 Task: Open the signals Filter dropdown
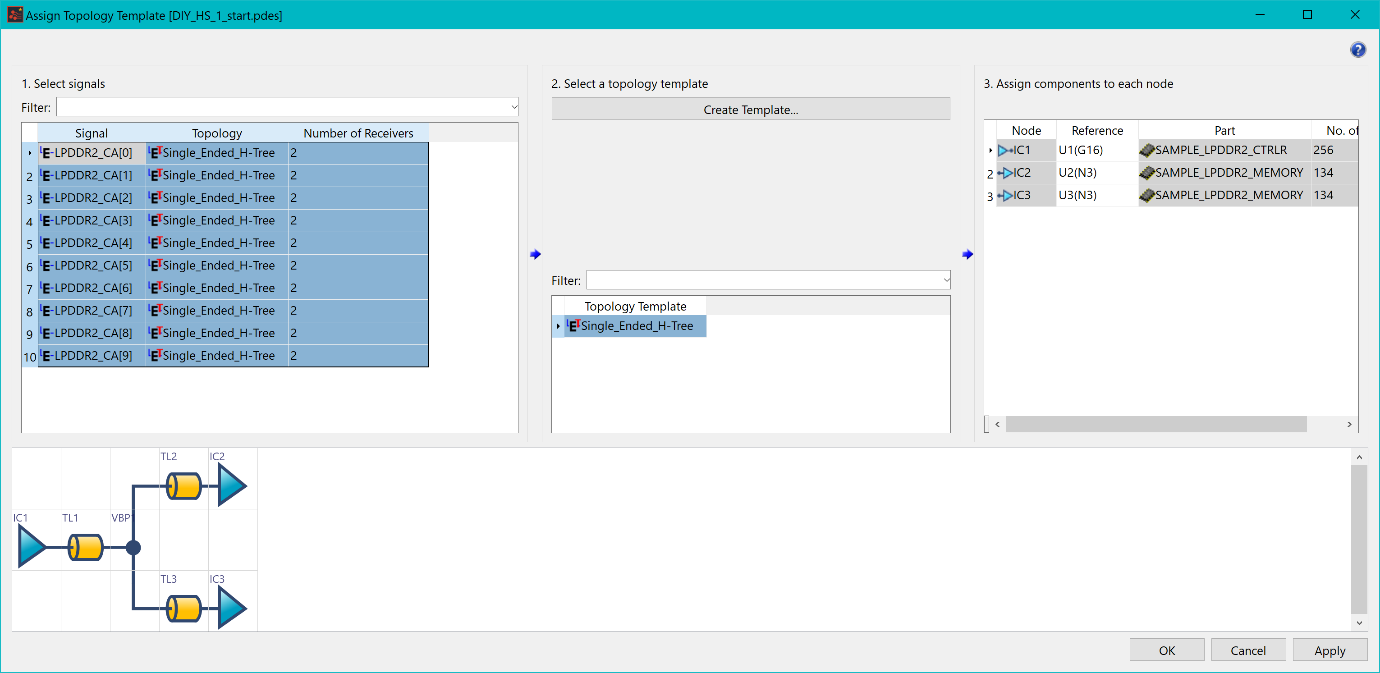pyautogui.click(x=514, y=107)
